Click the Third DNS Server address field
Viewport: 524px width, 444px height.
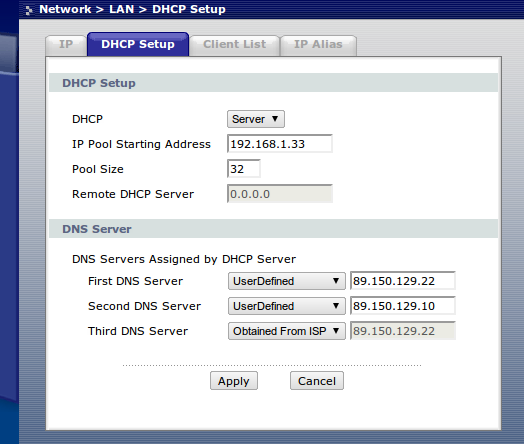403,331
